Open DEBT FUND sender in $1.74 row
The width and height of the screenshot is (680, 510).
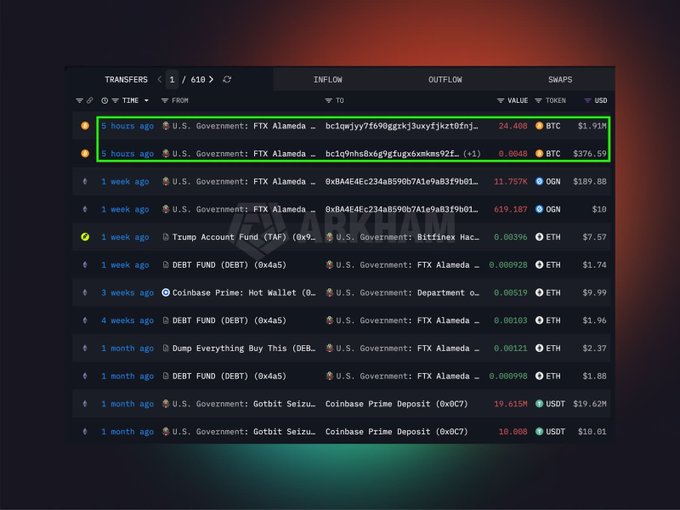tap(229, 265)
